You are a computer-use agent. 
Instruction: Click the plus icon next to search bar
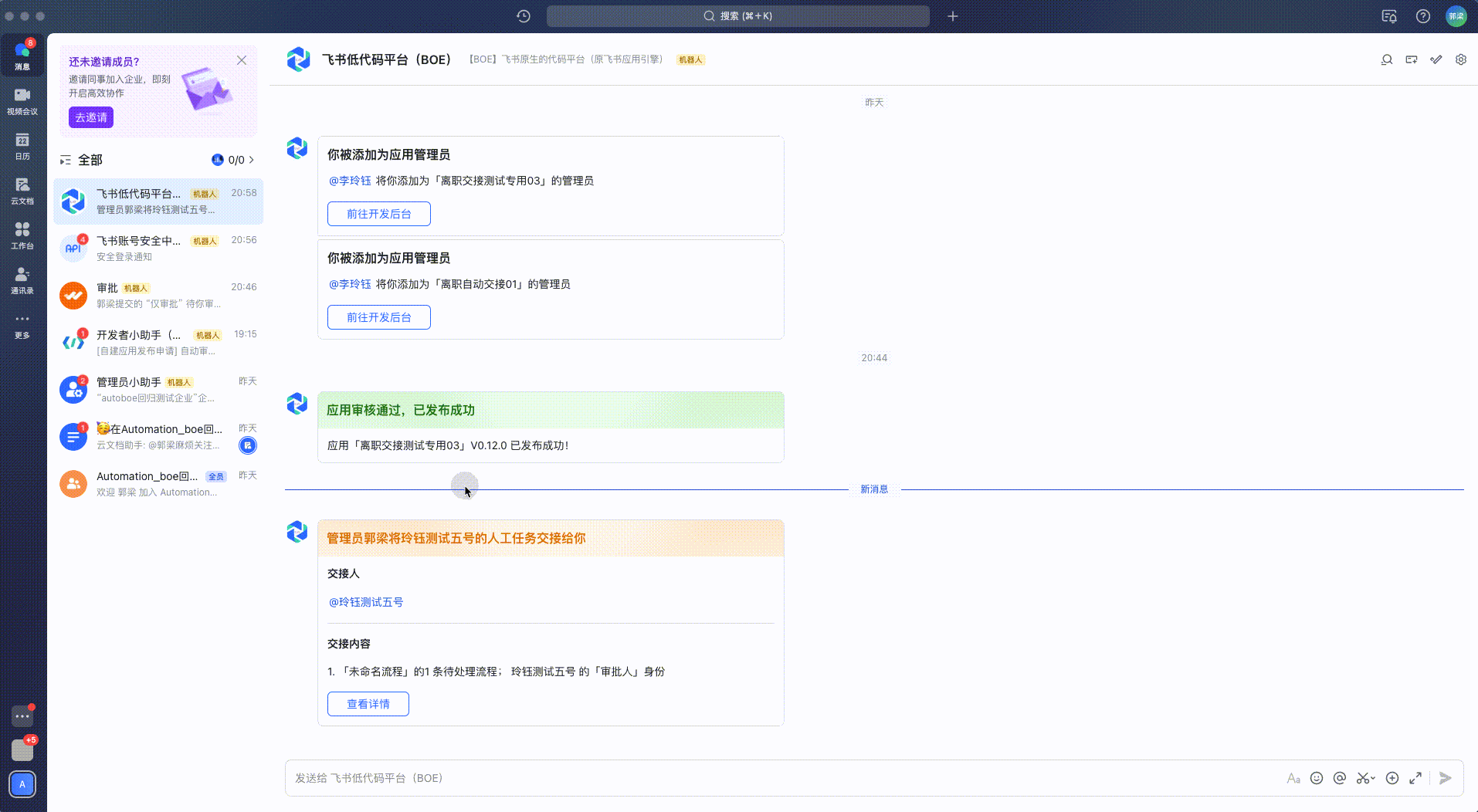click(953, 16)
